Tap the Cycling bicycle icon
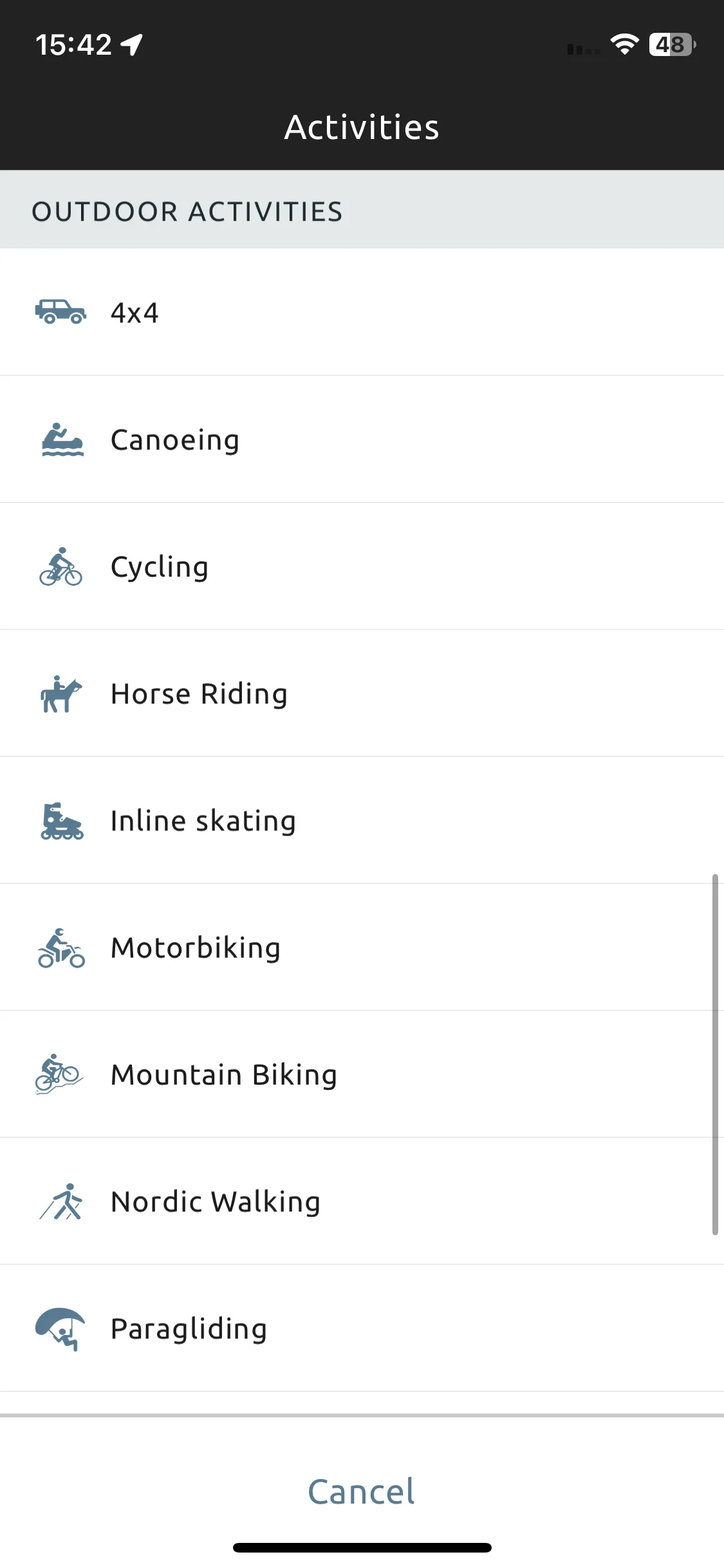724x1568 pixels. tap(60, 566)
